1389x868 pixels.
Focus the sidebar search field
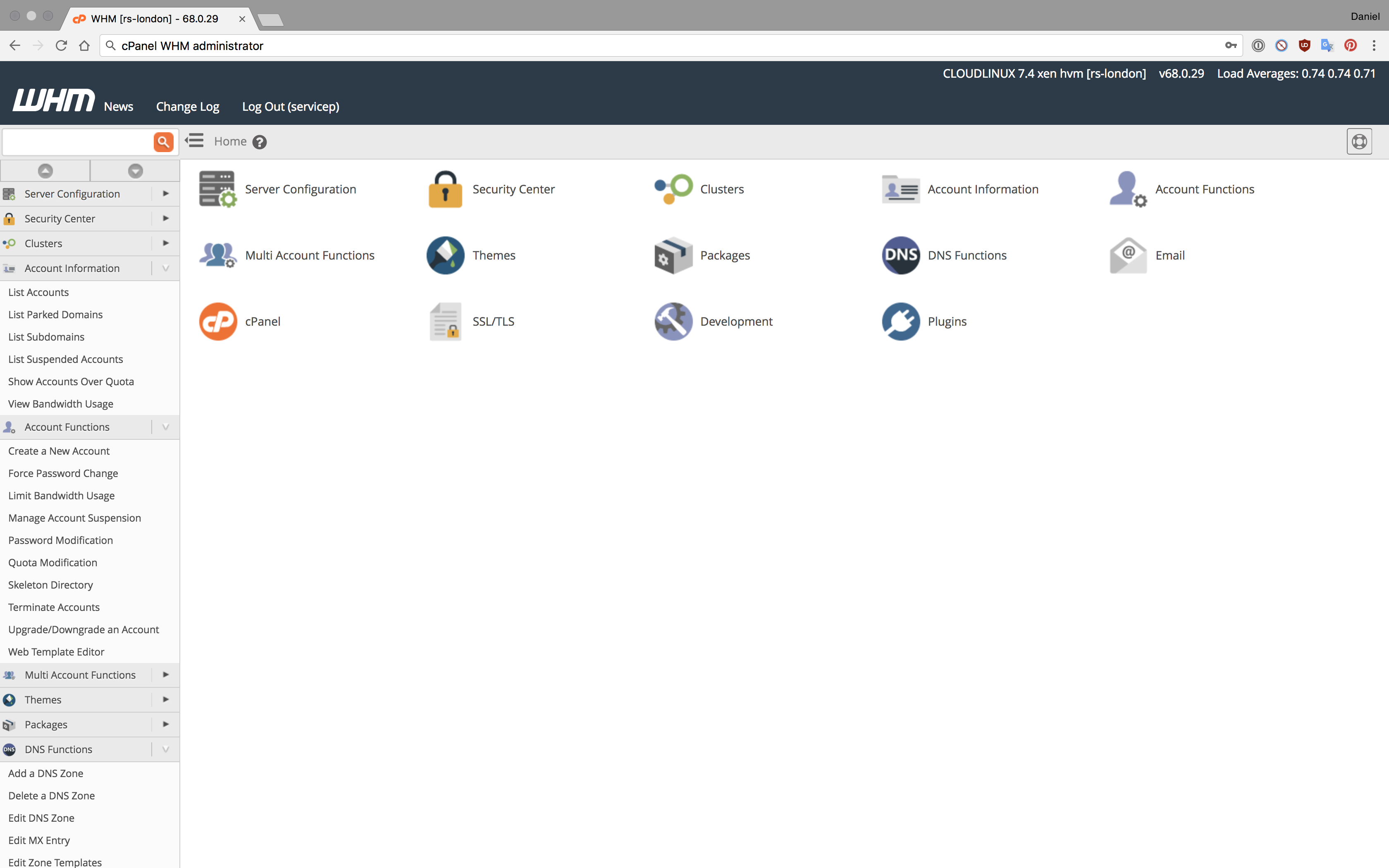[x=78, y=142]
